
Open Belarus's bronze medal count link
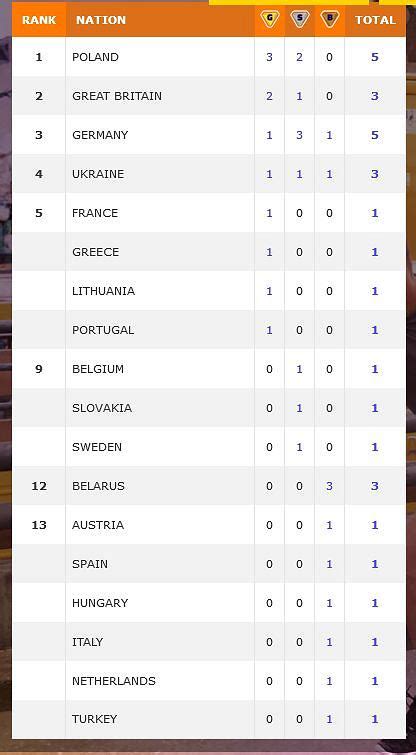[x=329, y=486]
